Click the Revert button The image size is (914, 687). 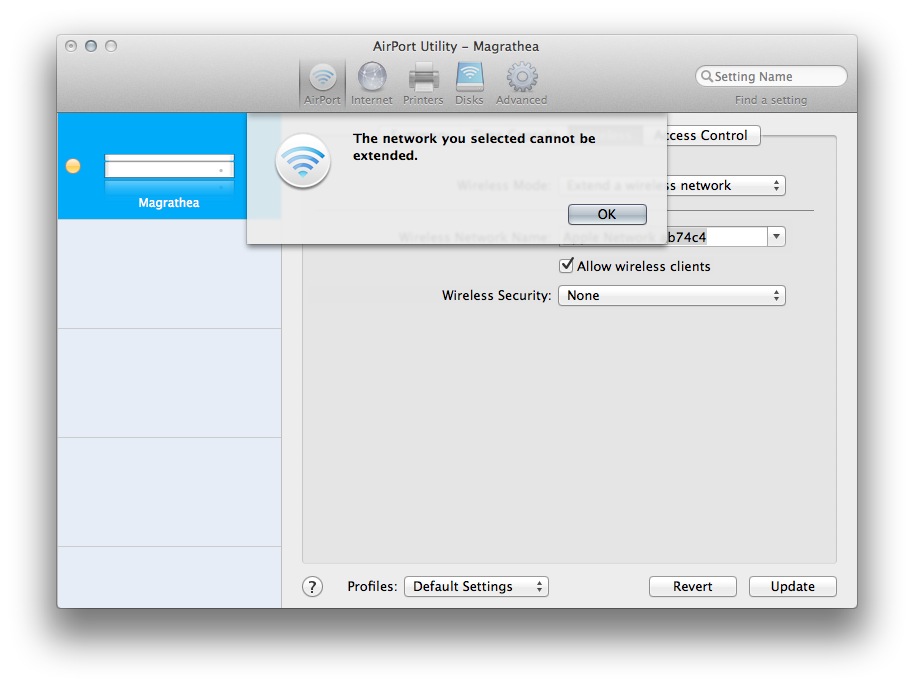(692, 586)
